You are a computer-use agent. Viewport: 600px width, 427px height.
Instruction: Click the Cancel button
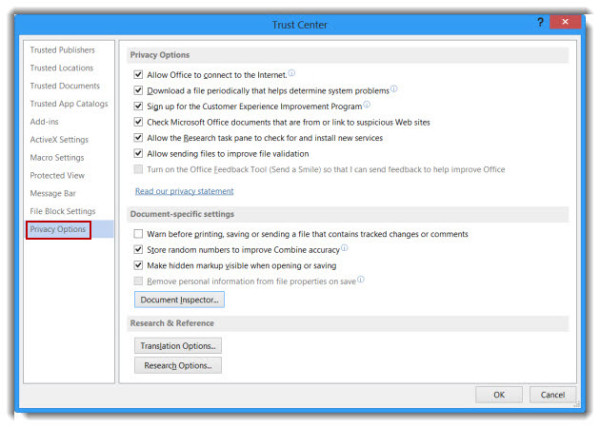pos(553,394)
